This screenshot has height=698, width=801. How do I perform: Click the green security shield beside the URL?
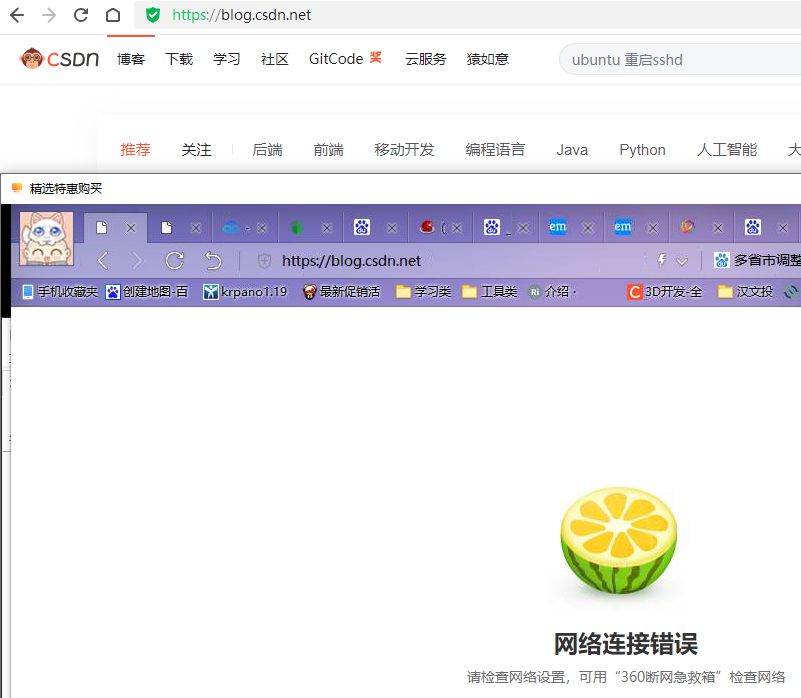152,15
